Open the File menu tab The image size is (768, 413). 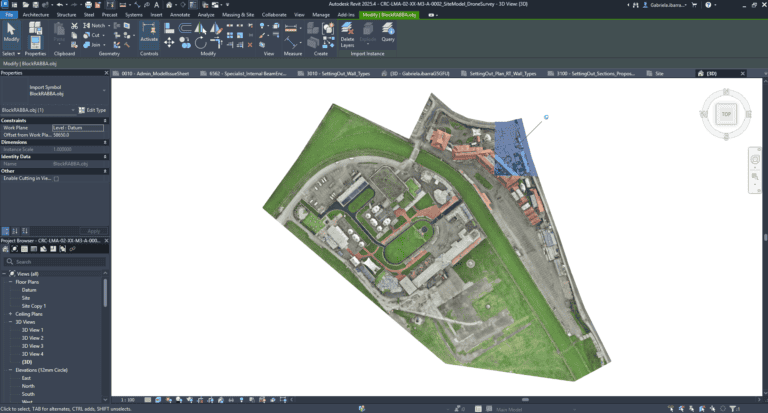click(9, 15)
